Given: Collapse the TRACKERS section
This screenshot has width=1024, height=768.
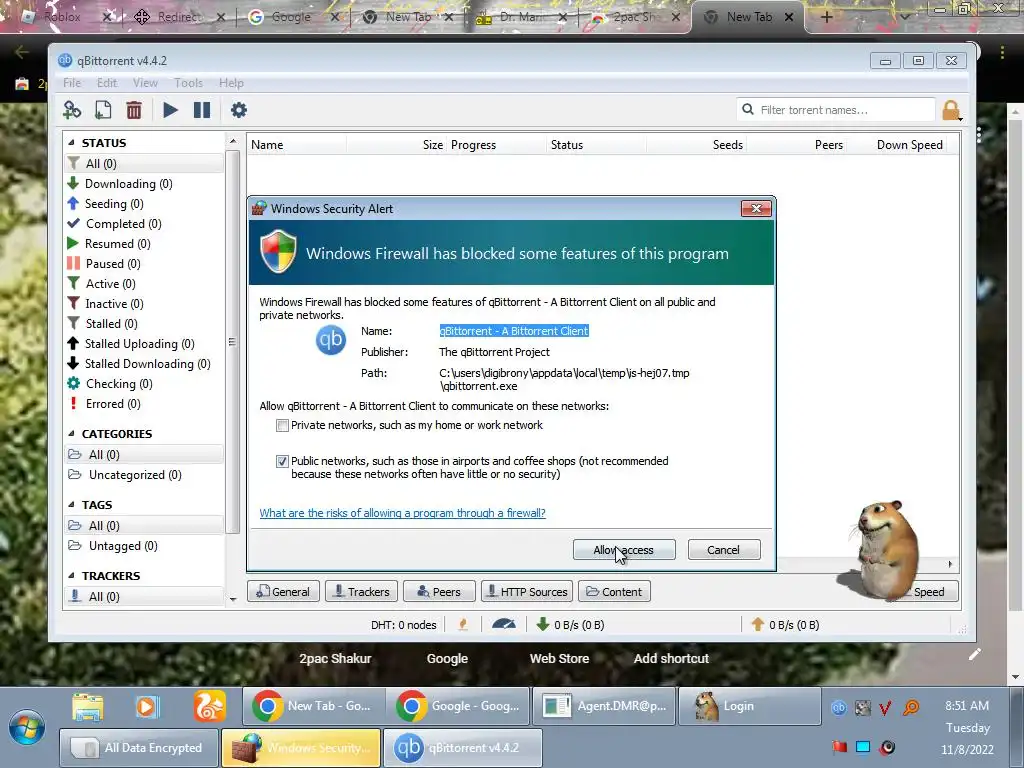Looking at the screenshot, I should point(71,575).
